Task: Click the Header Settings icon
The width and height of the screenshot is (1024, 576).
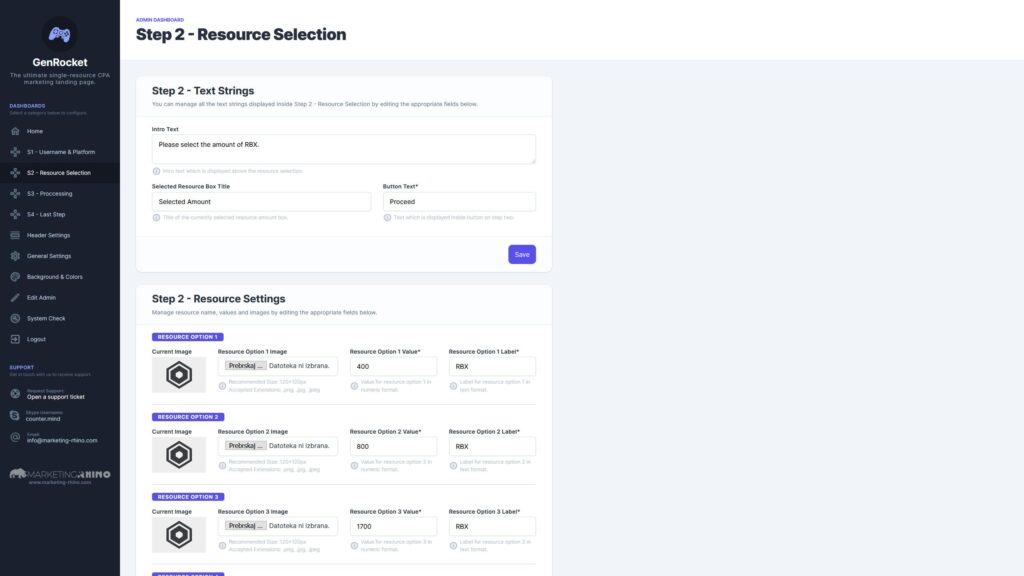Action: (x=15, y=235)
